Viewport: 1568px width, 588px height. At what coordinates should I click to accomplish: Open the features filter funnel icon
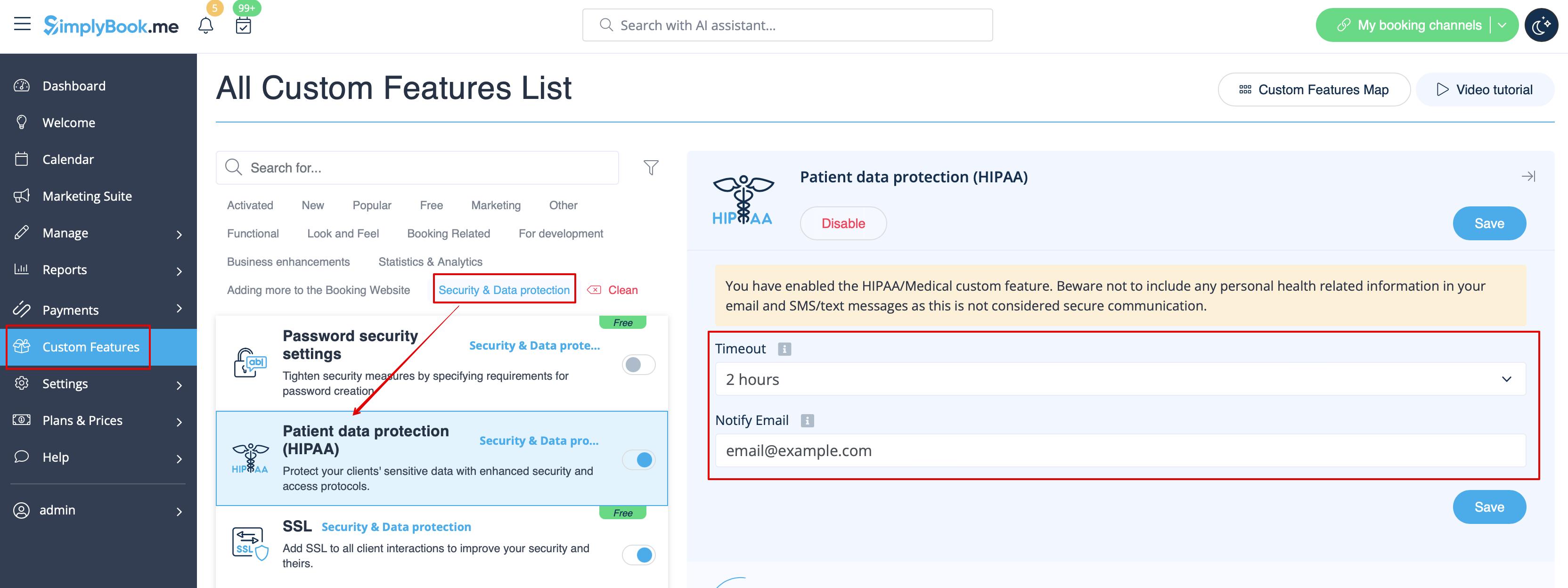coord(651,167)
